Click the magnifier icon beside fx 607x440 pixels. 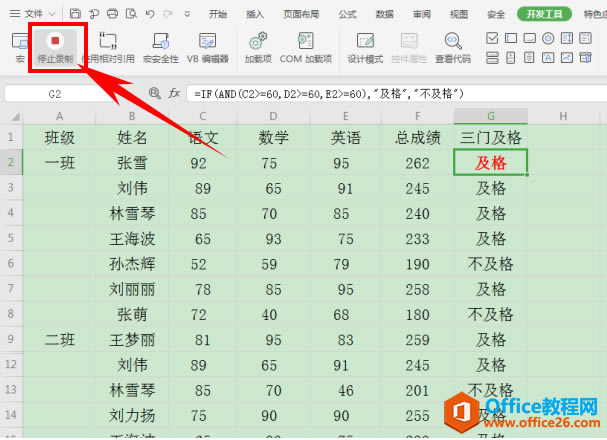point(154,93)
